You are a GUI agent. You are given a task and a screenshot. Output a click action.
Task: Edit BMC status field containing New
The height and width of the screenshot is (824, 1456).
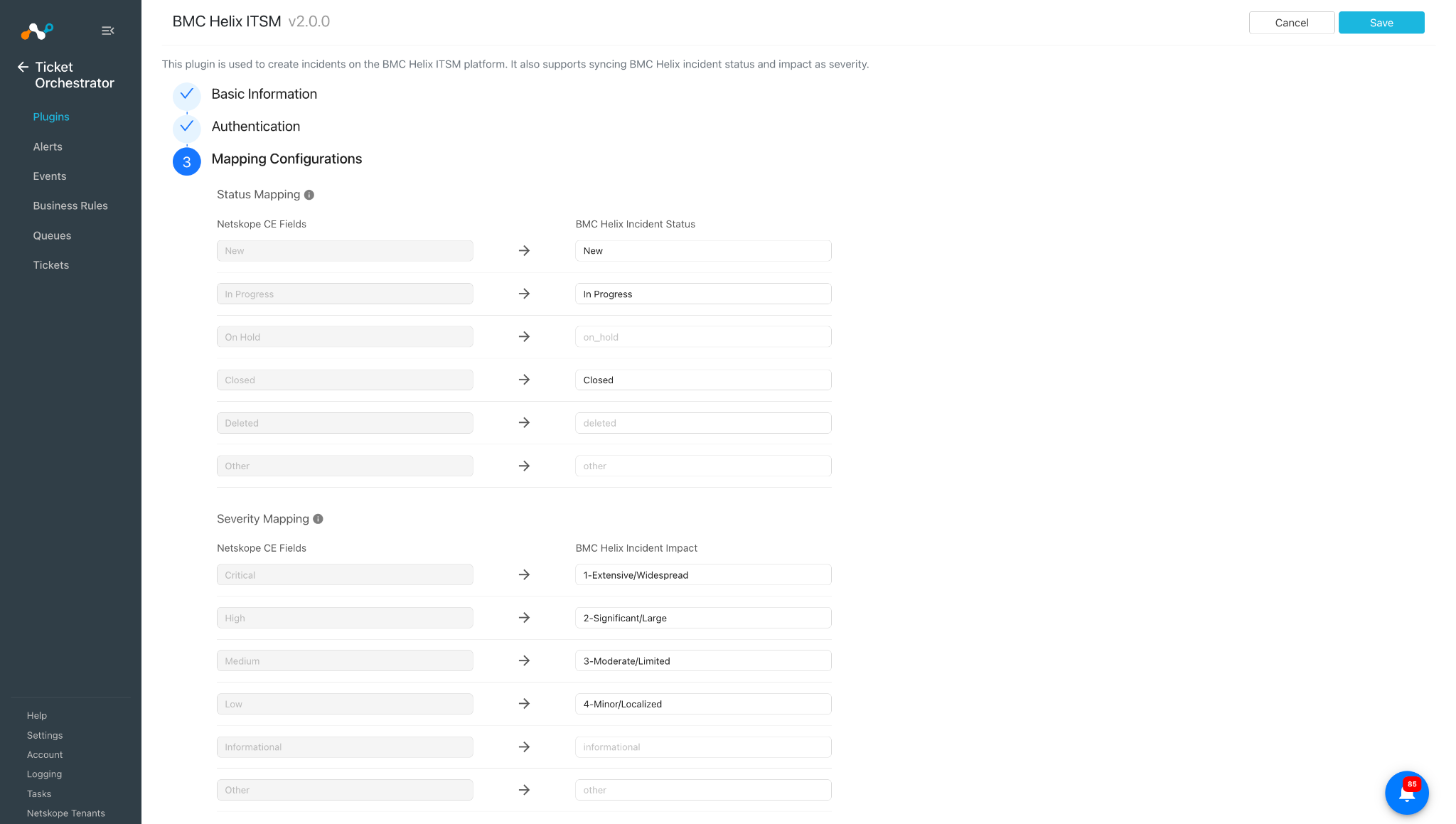pos(703,251)
